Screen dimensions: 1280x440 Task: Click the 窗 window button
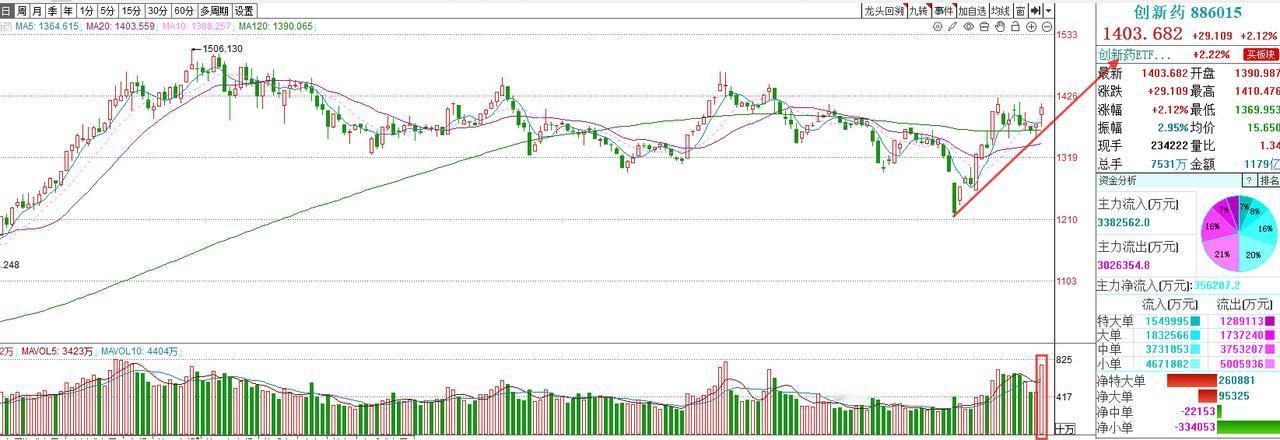(1020, 11)
